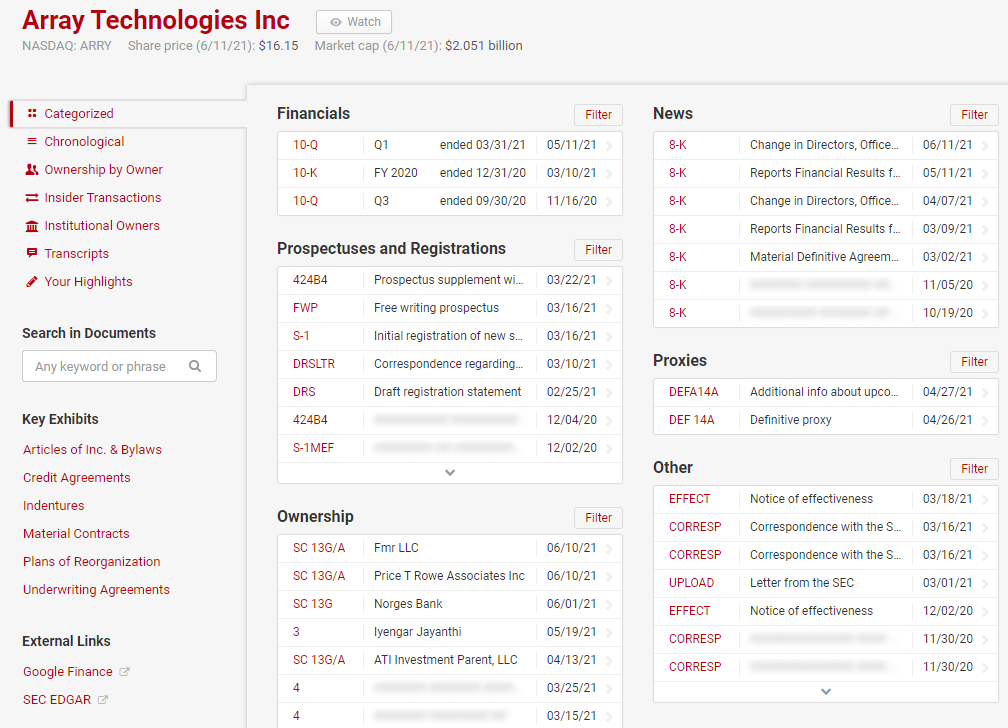The height and width of the screenshot is (728, 1008).
Task: Open the 8-K Change in Directors dated 04/07/21
Action: point(826,201)
